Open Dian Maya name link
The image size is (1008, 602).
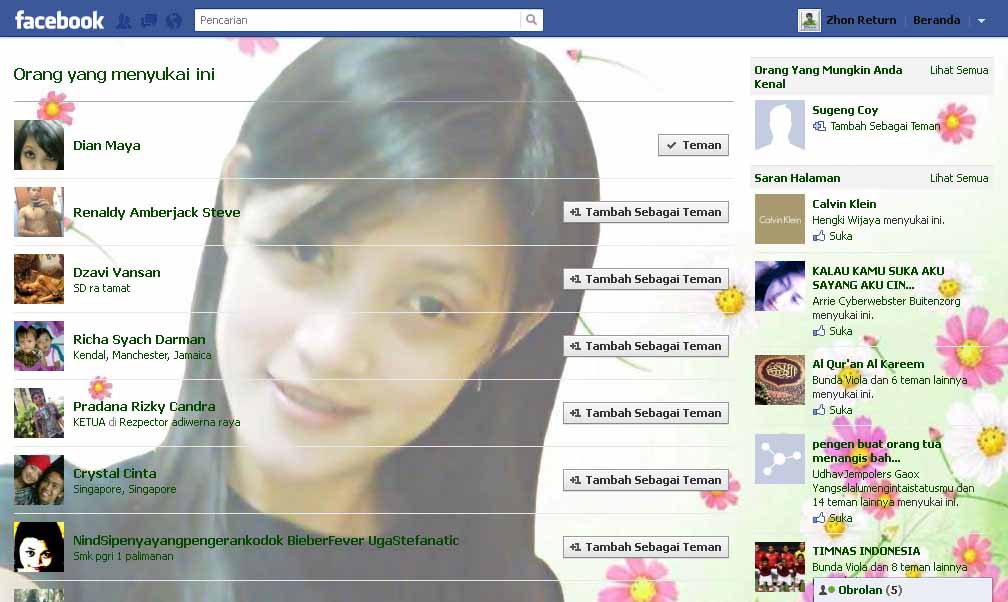coord(107,145)
